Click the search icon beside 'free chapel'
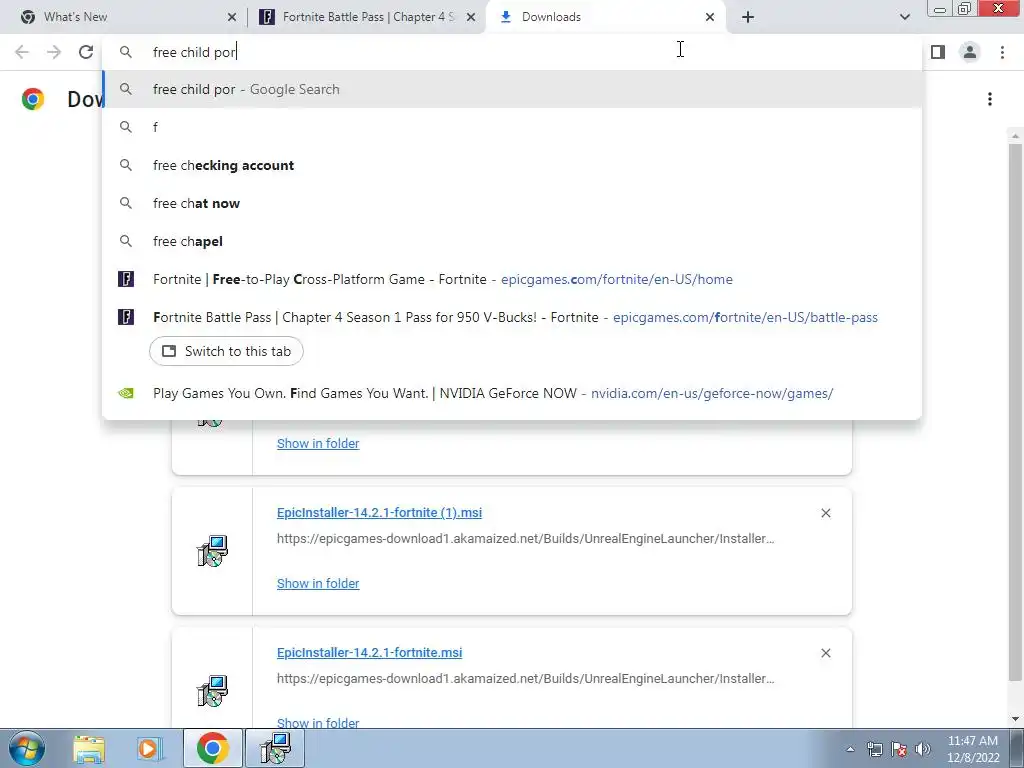1024x768 pixels. pyautogui.click(x=125, y=241)
